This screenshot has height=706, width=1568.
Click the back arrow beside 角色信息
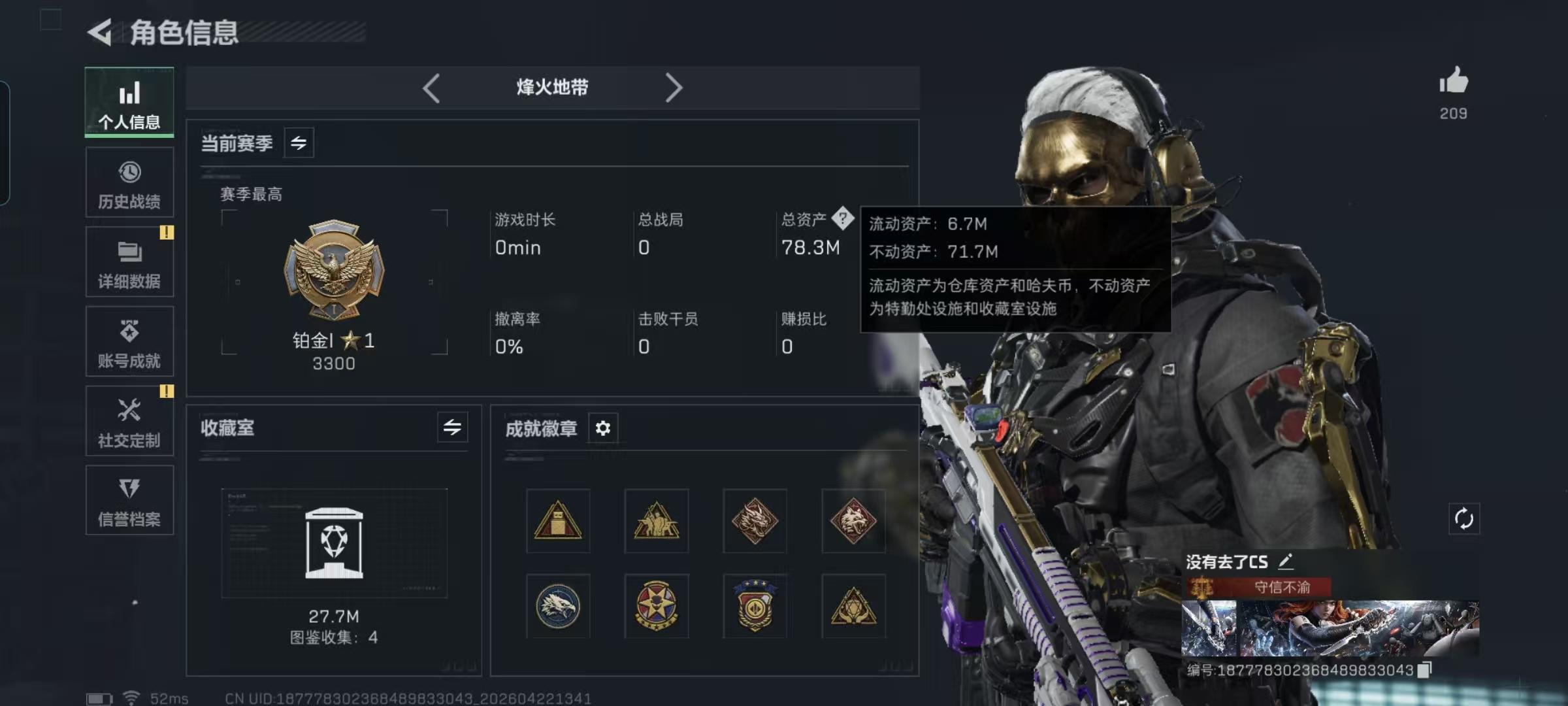(x=100, y=32)
